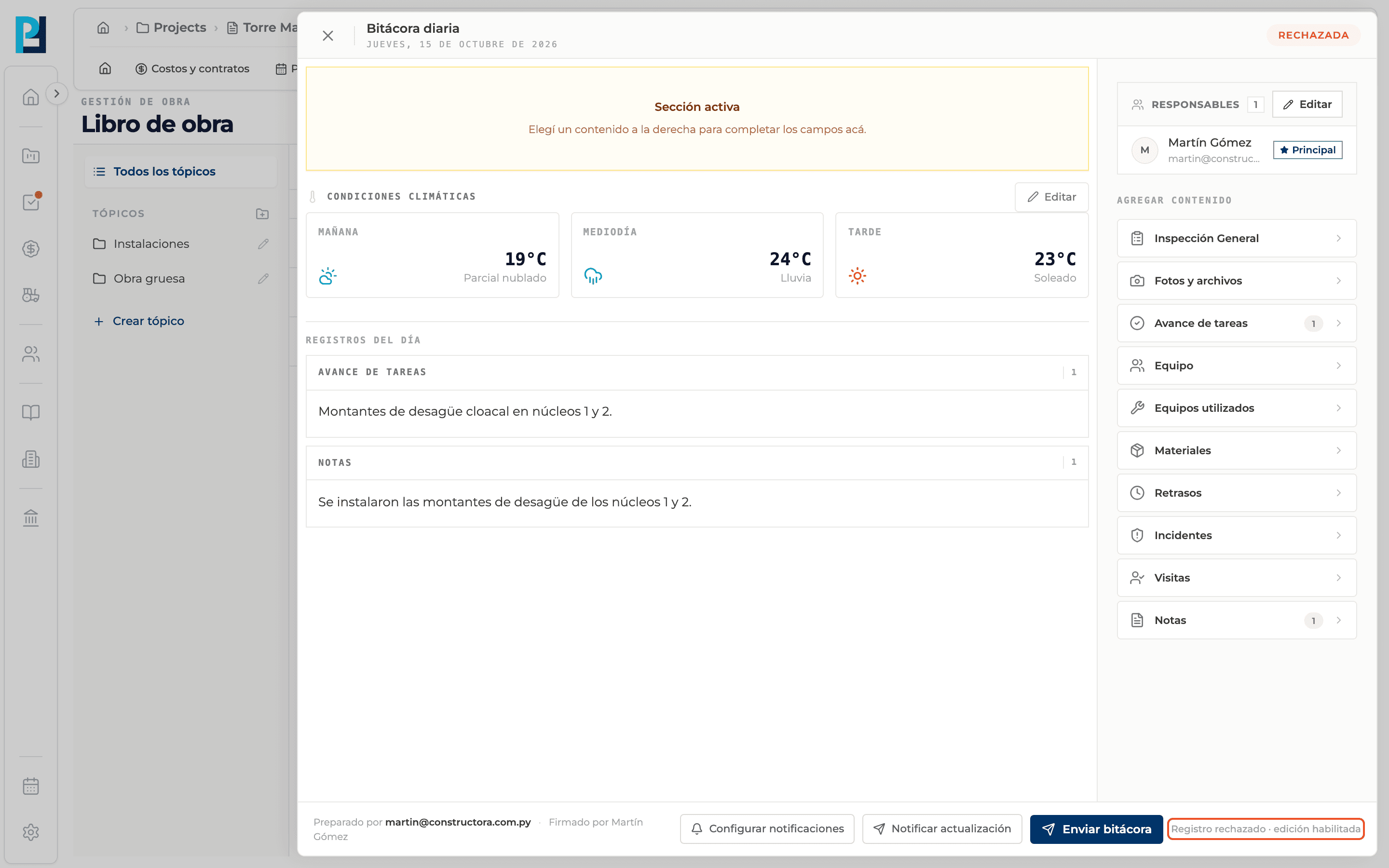Go to Projects in the breadcrumb

pos(171,27)
